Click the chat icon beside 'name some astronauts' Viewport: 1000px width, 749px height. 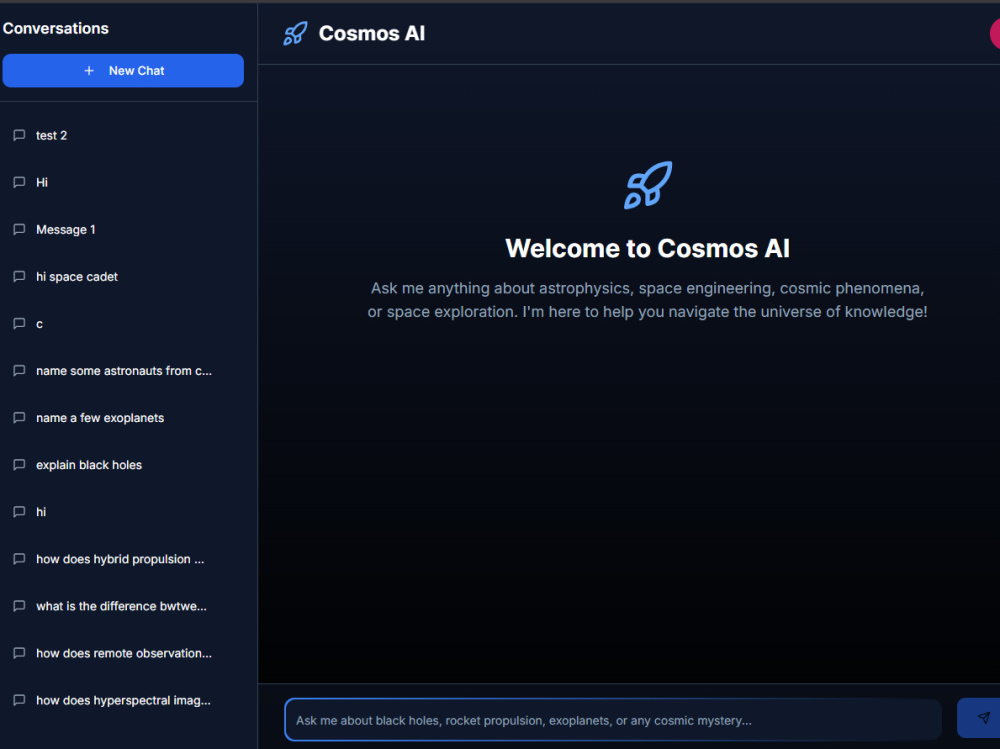[19, 371]
